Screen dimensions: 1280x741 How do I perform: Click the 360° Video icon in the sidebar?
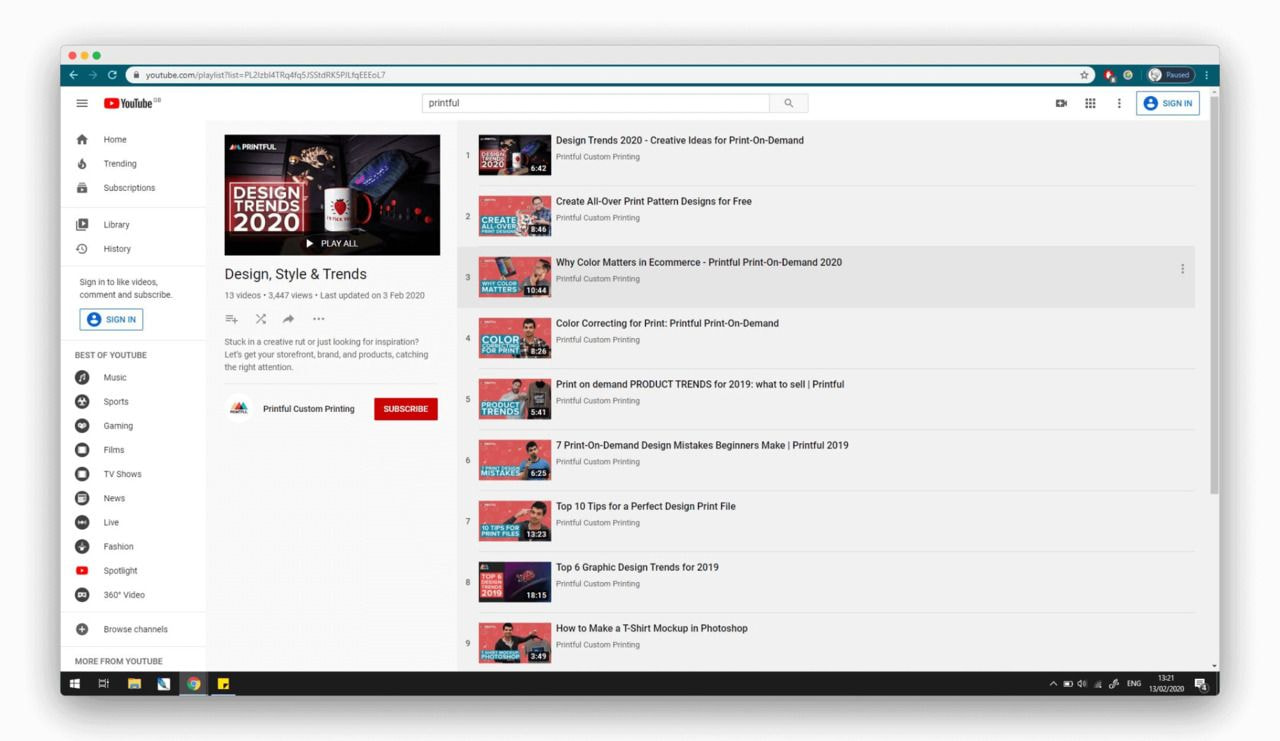tap(82, 595)
